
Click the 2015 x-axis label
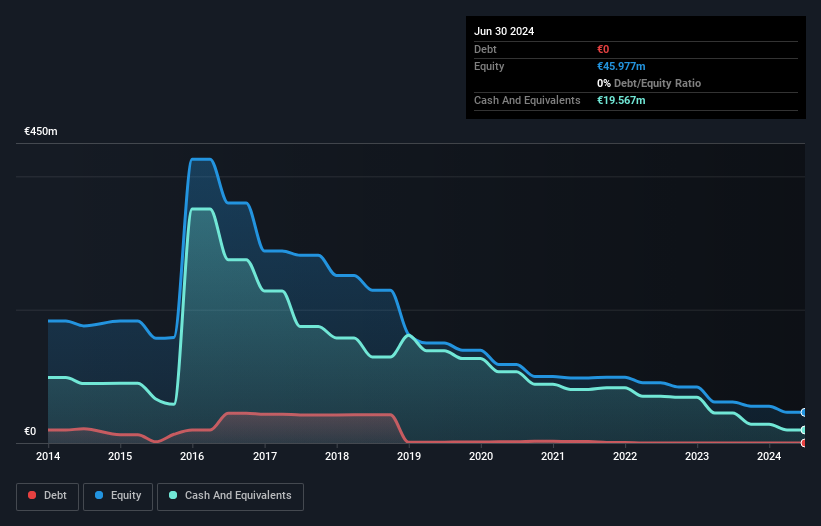point(120,456)
